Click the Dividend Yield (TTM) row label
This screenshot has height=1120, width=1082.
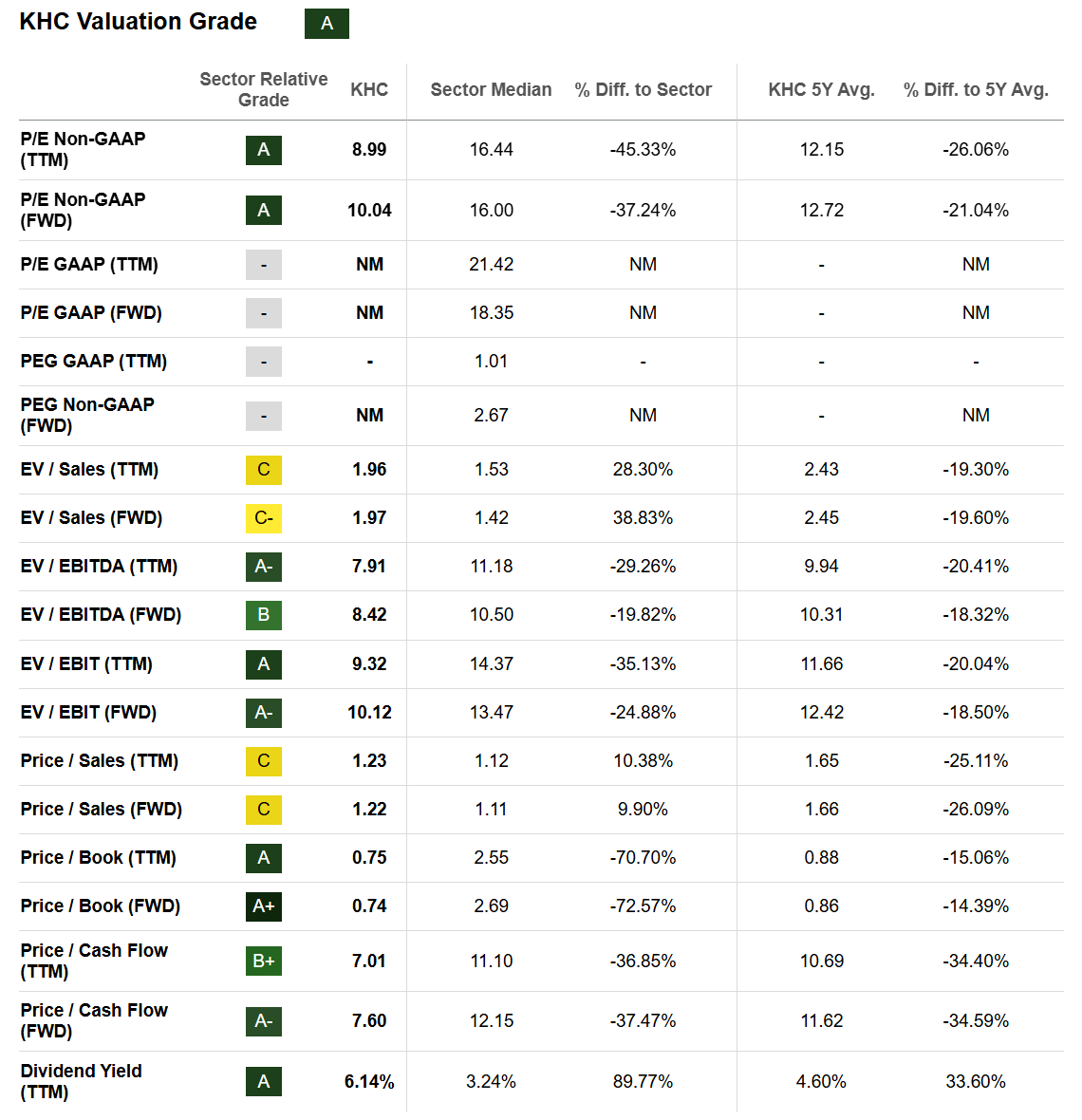point(81,1081)
